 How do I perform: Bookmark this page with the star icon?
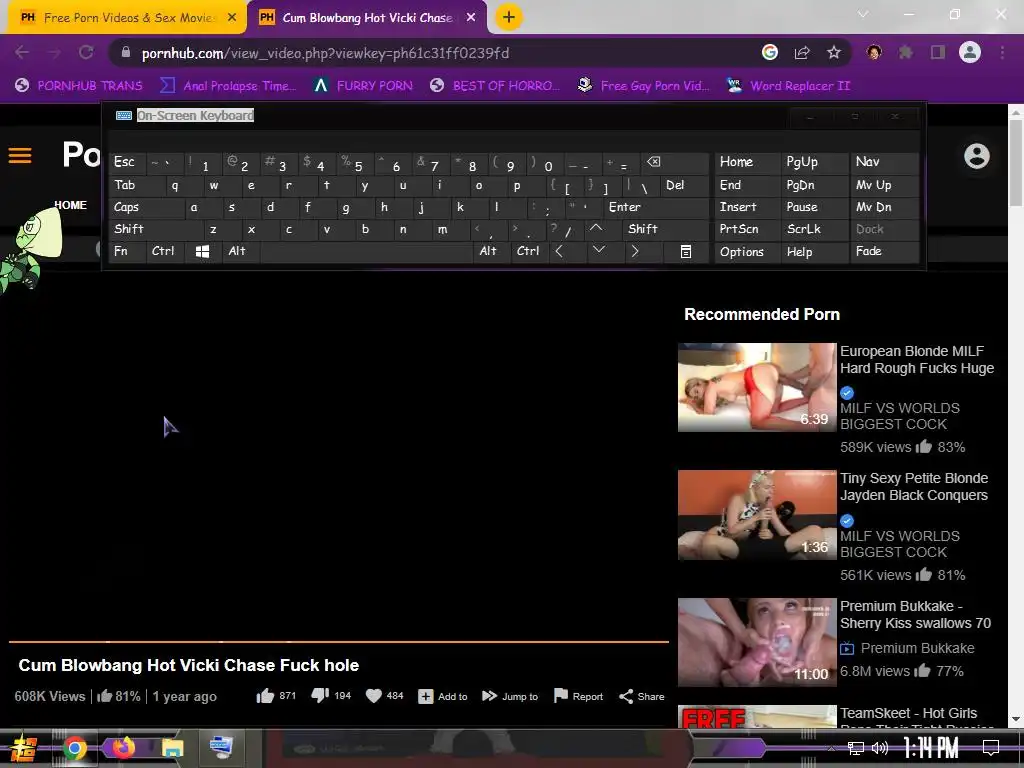(x=834, y=53)
